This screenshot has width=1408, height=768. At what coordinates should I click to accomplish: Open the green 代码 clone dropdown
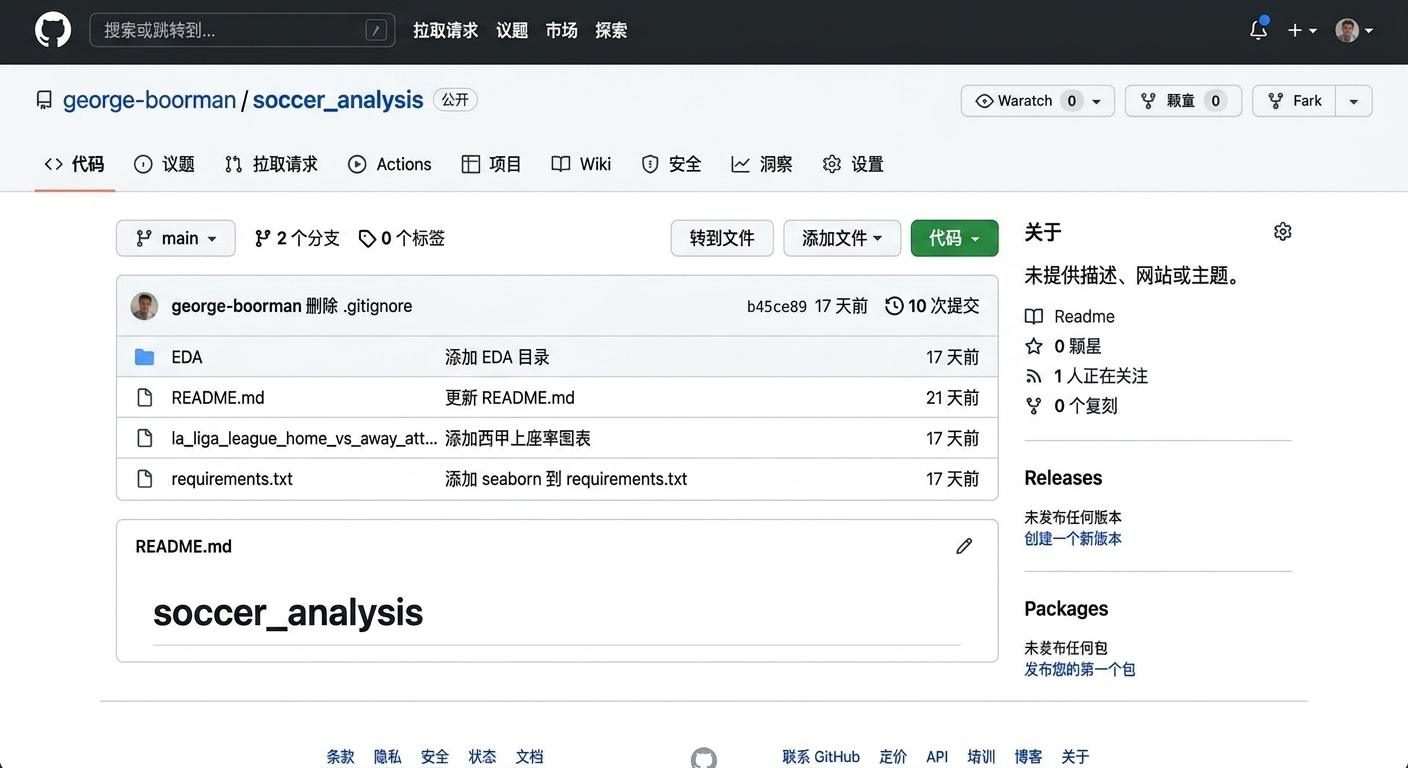955,238
